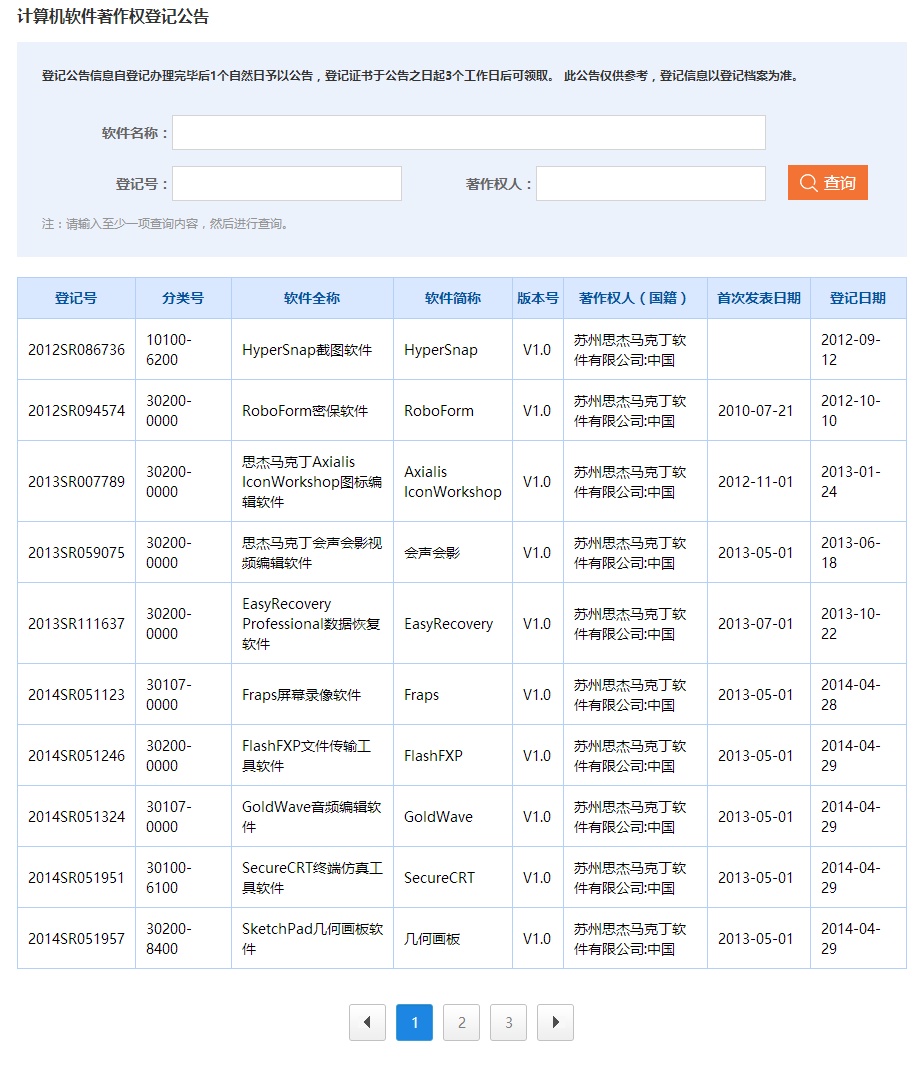The height and width of the screenshot is (1084, 921).
Task: Click registration date 2012-09-12
Action: pos(850,350)
